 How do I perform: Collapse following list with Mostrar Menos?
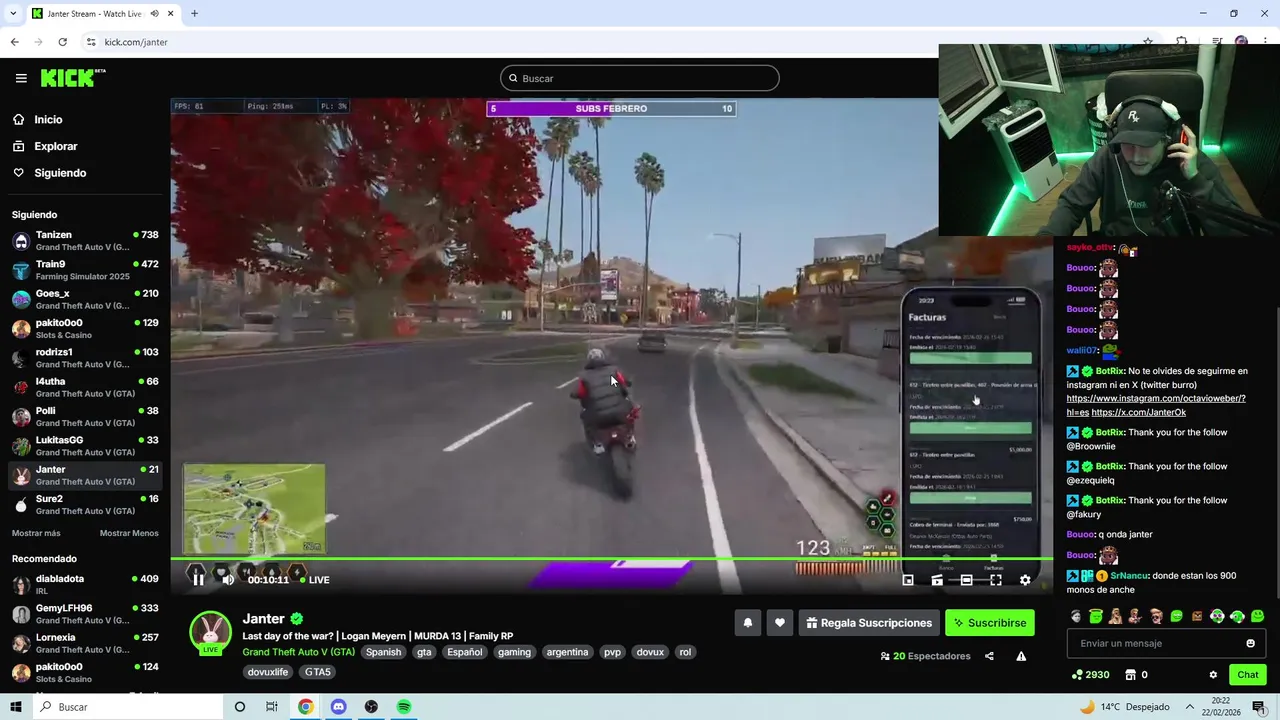coord(129,533)
